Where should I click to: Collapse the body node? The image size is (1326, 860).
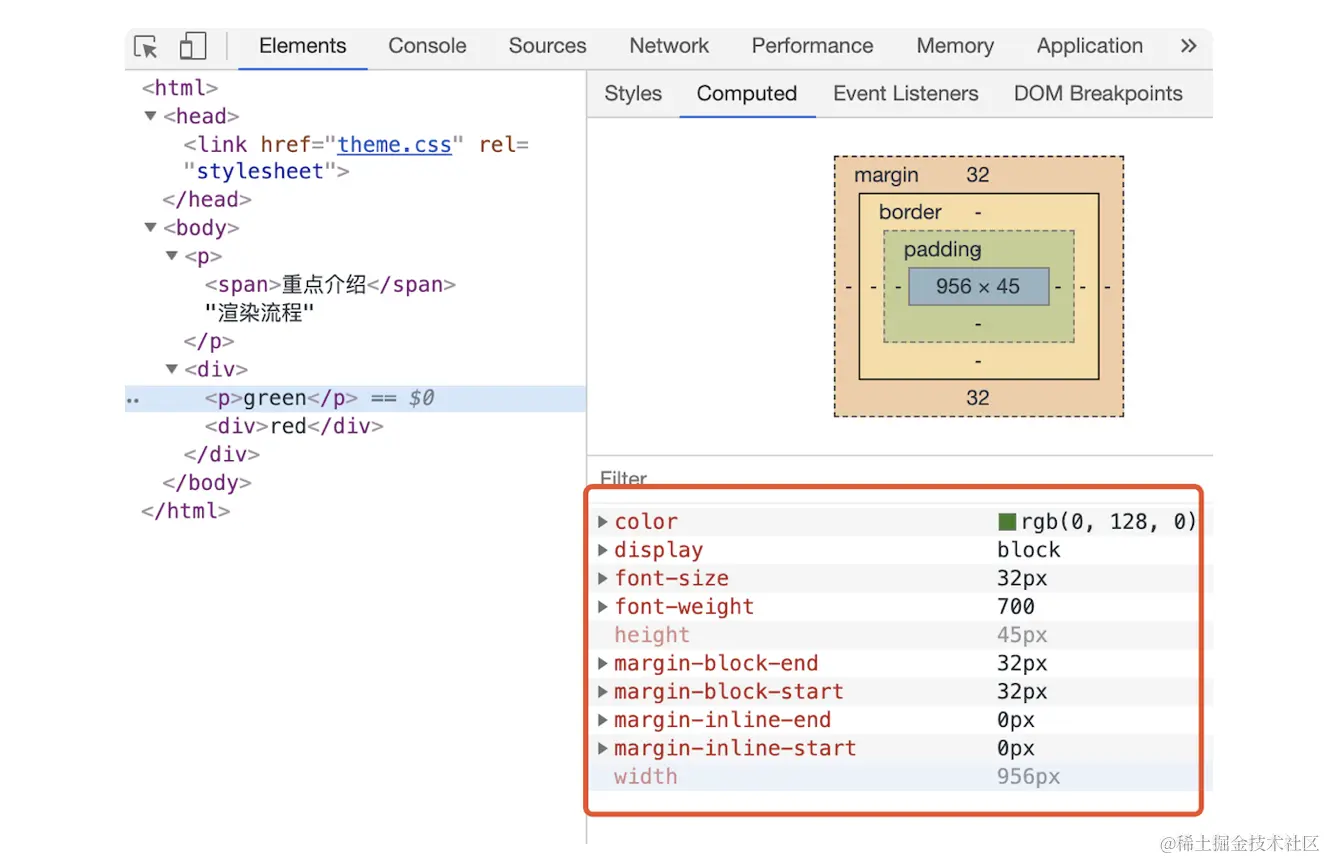pos(150,228)
